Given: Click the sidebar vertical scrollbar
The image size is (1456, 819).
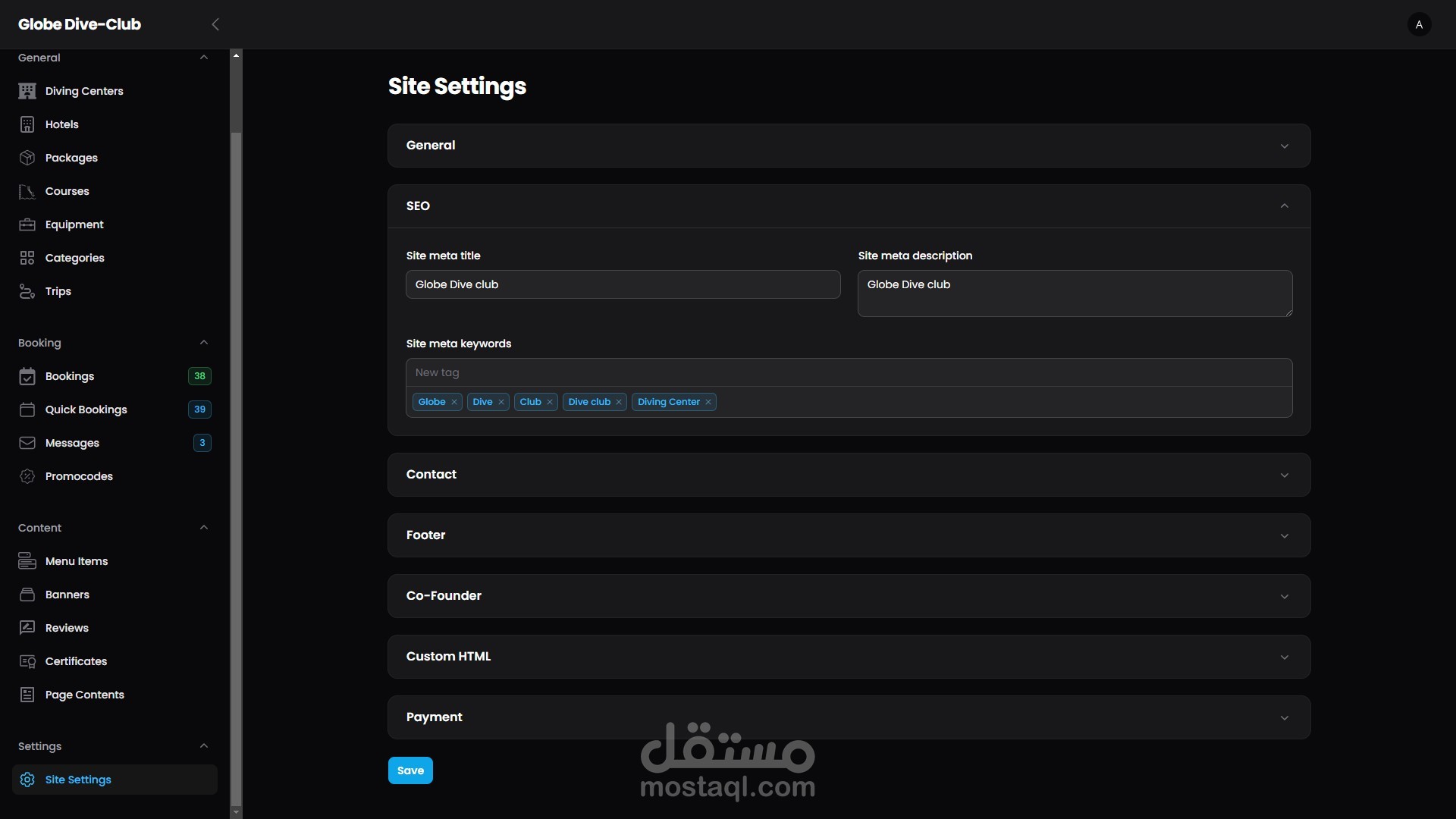Looking at the screenshot, I should coord(236,455).
